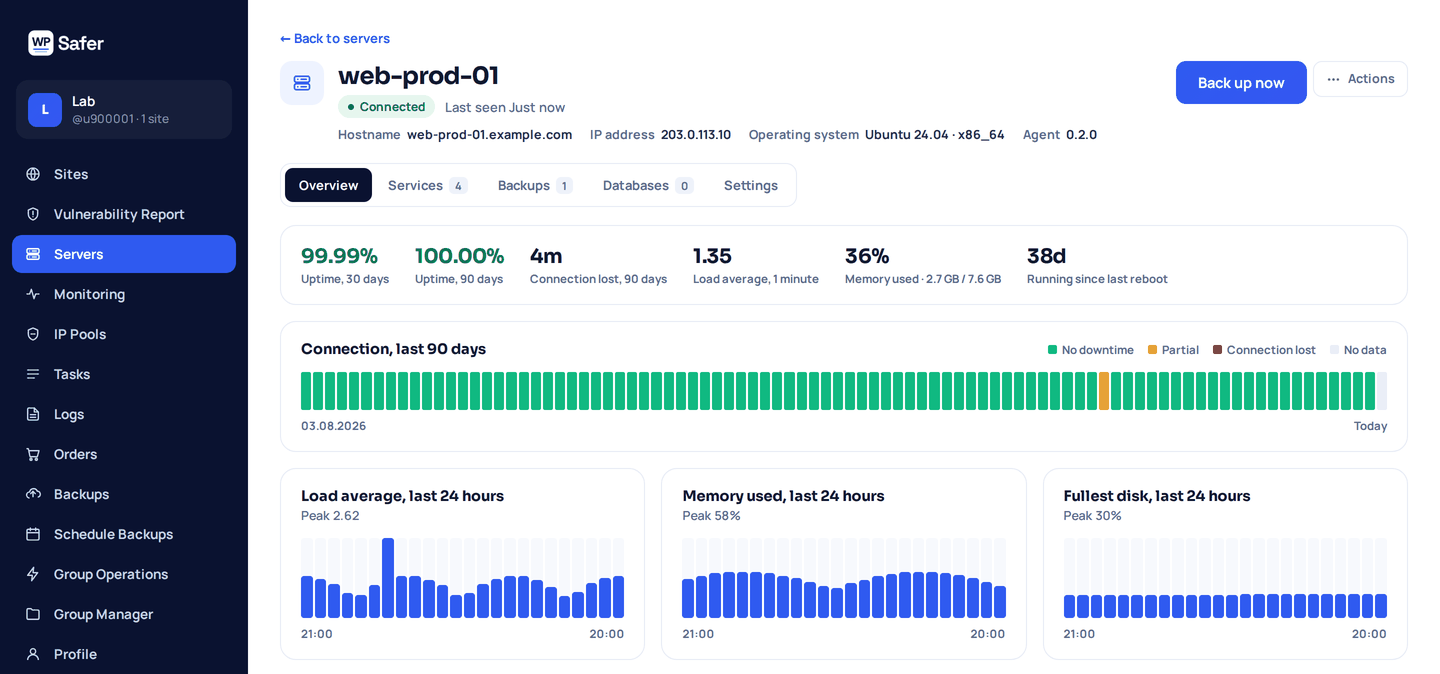Click the IP Pools shield icon
1440x674 pixels.
pos(33,334)
